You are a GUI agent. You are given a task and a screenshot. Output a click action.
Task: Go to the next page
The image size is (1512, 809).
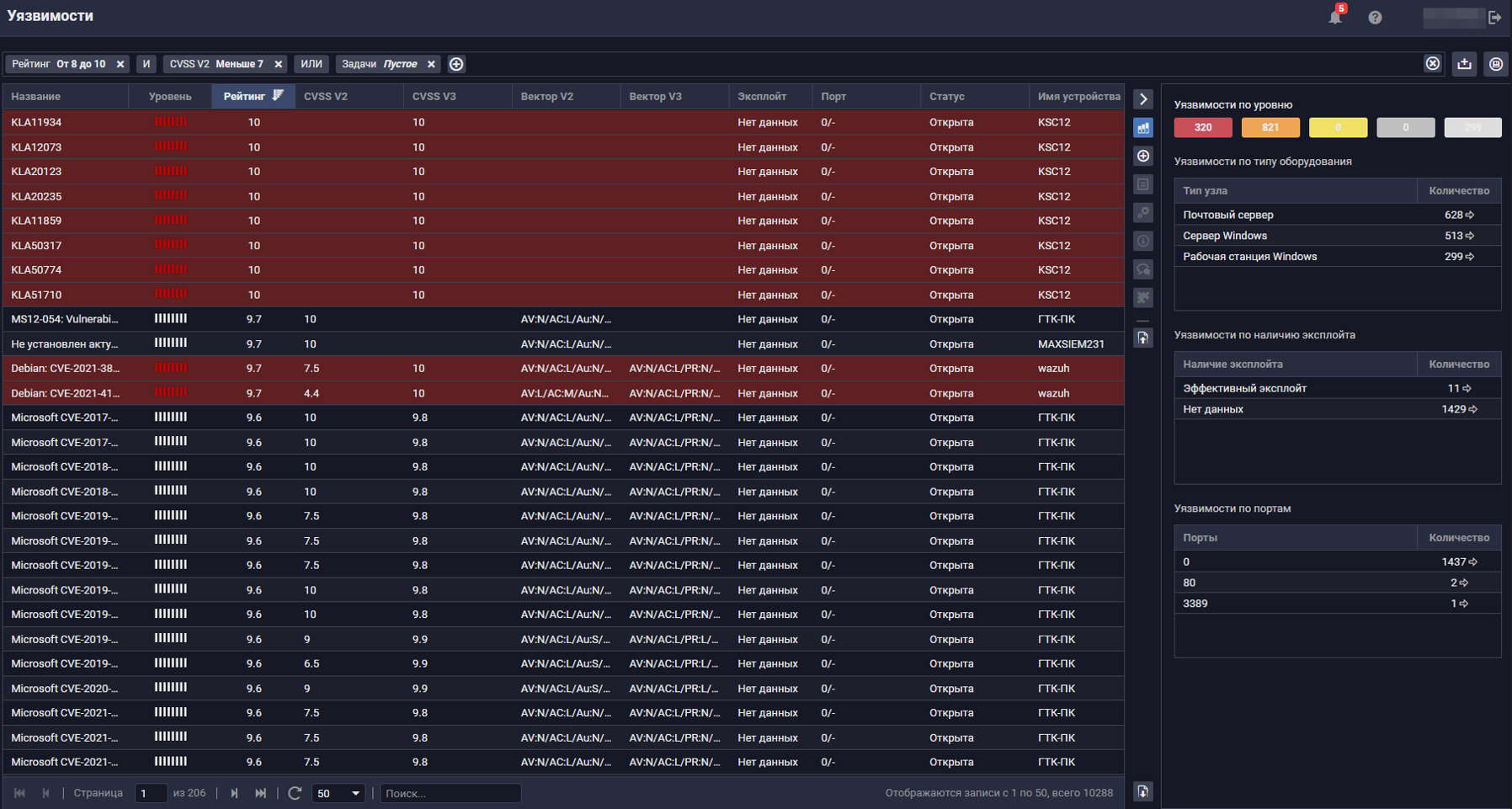point(234,793)
